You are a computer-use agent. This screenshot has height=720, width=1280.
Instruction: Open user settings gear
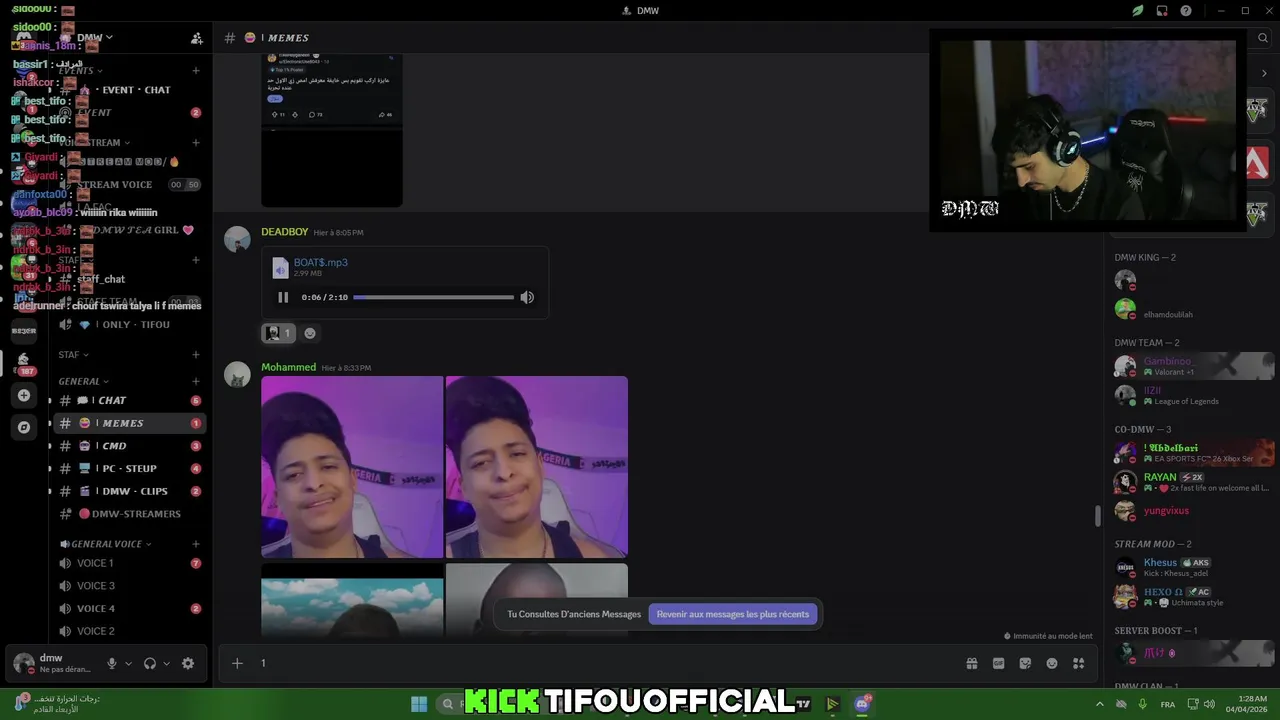(188, 663)
